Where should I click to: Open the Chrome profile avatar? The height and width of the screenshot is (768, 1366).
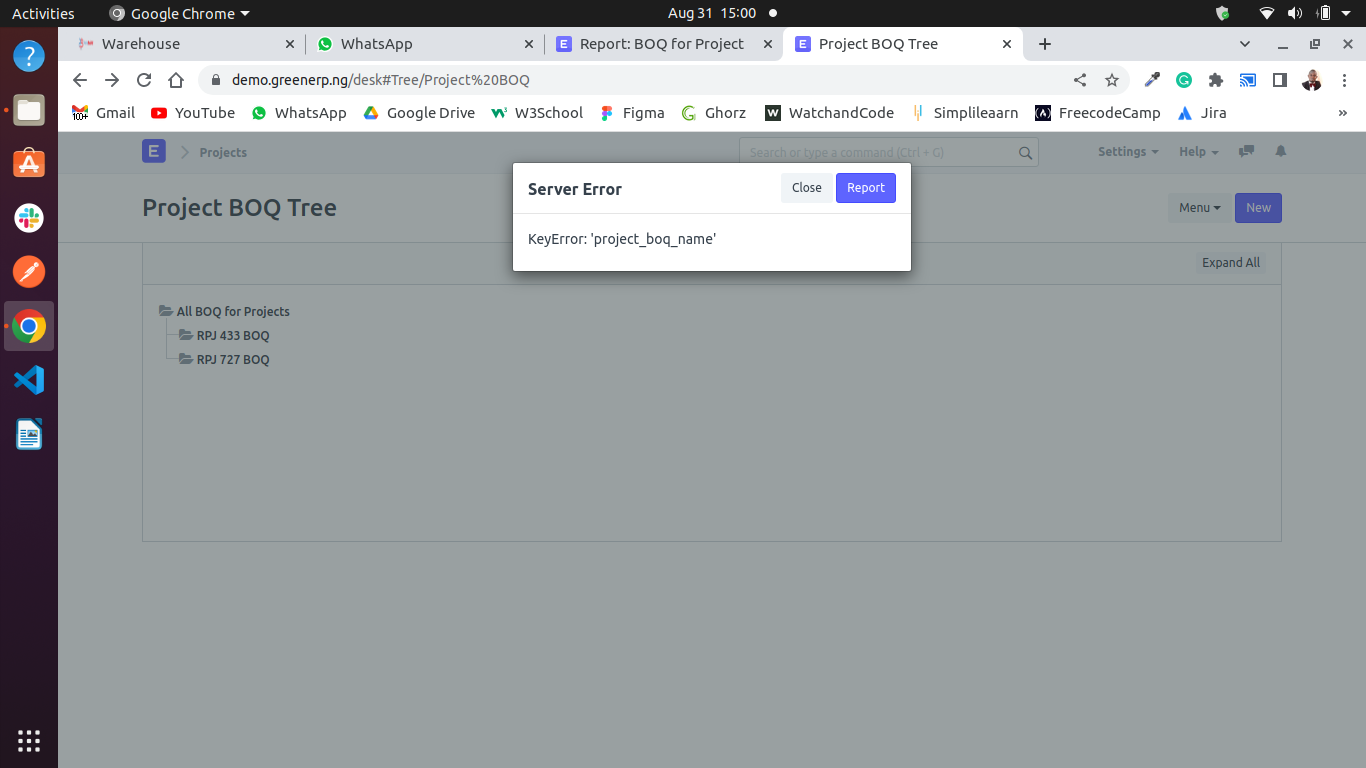point(1312,80)
